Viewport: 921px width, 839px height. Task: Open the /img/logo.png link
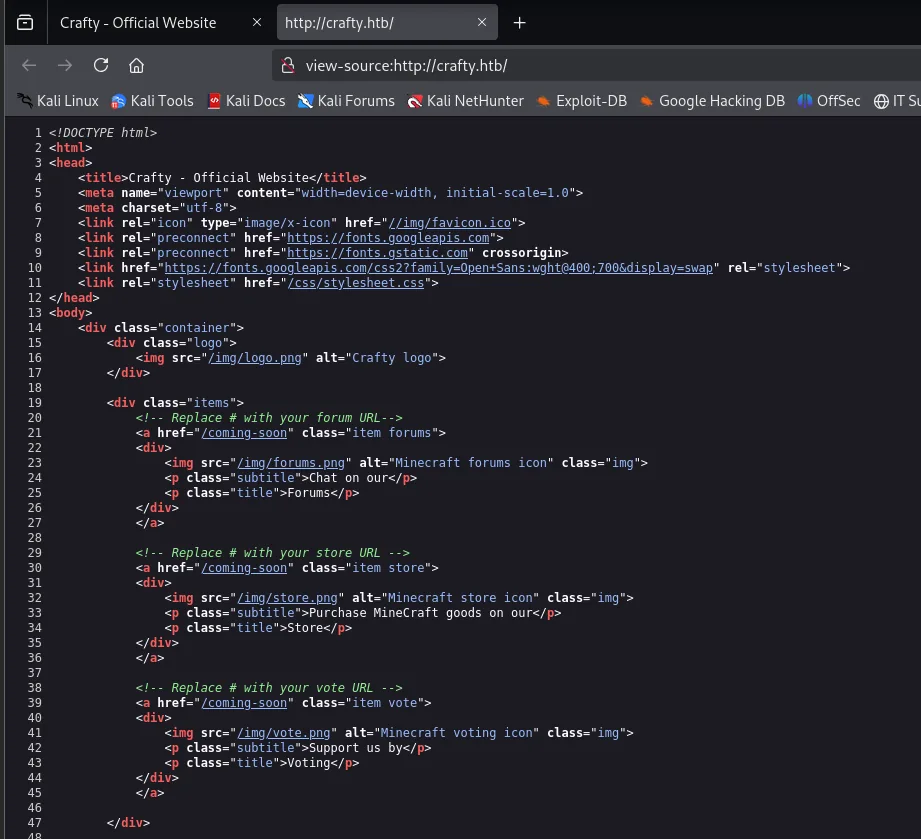(255, 358)
